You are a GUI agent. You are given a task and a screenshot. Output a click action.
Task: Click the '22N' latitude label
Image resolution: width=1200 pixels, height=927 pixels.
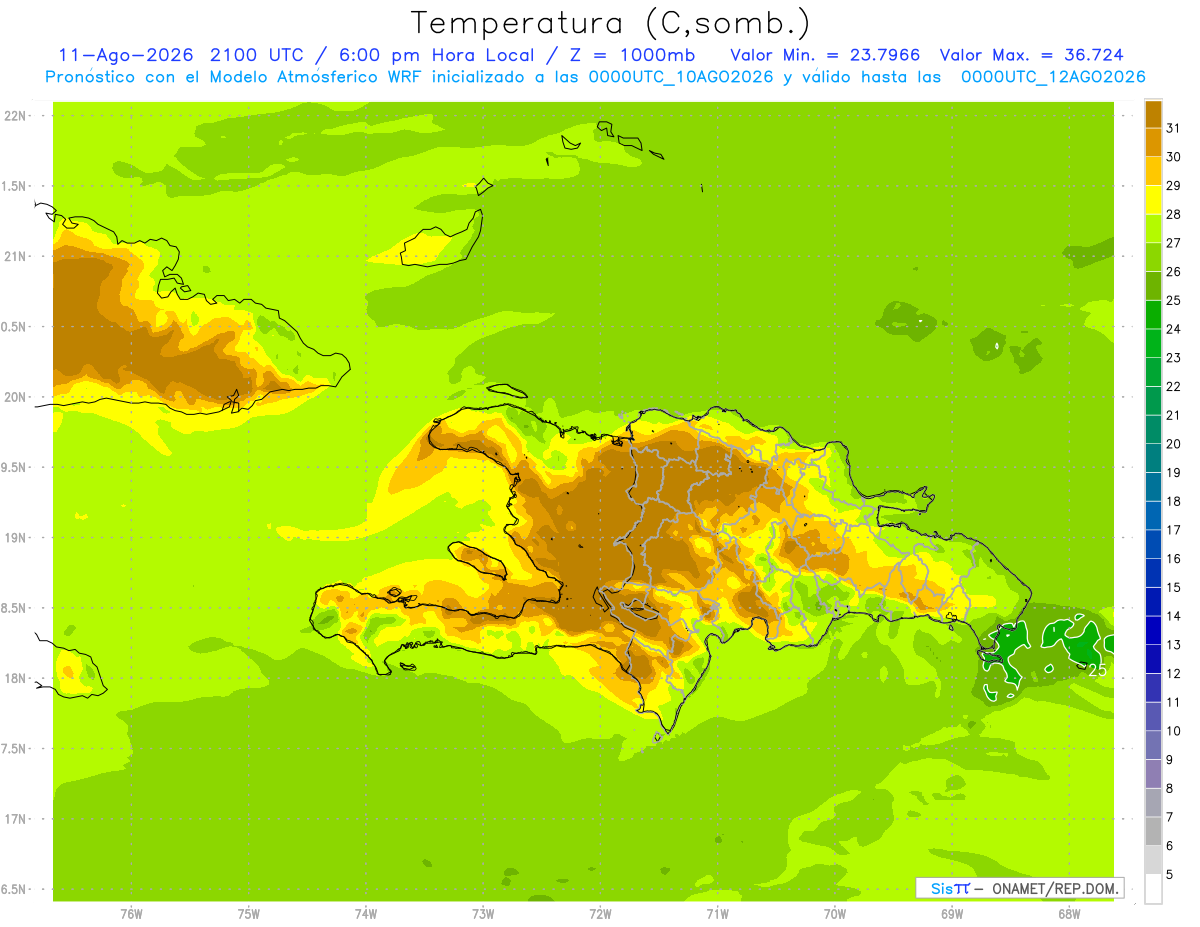[x=16, y=116]
